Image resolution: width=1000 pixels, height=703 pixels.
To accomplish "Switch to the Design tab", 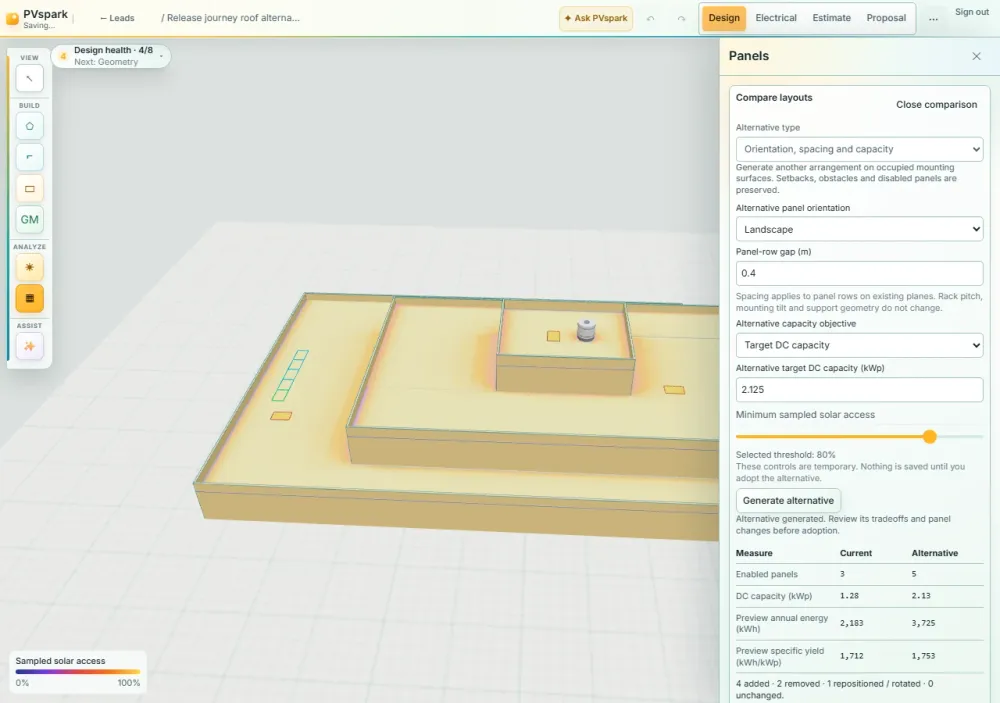I will (x=724, y=18).
